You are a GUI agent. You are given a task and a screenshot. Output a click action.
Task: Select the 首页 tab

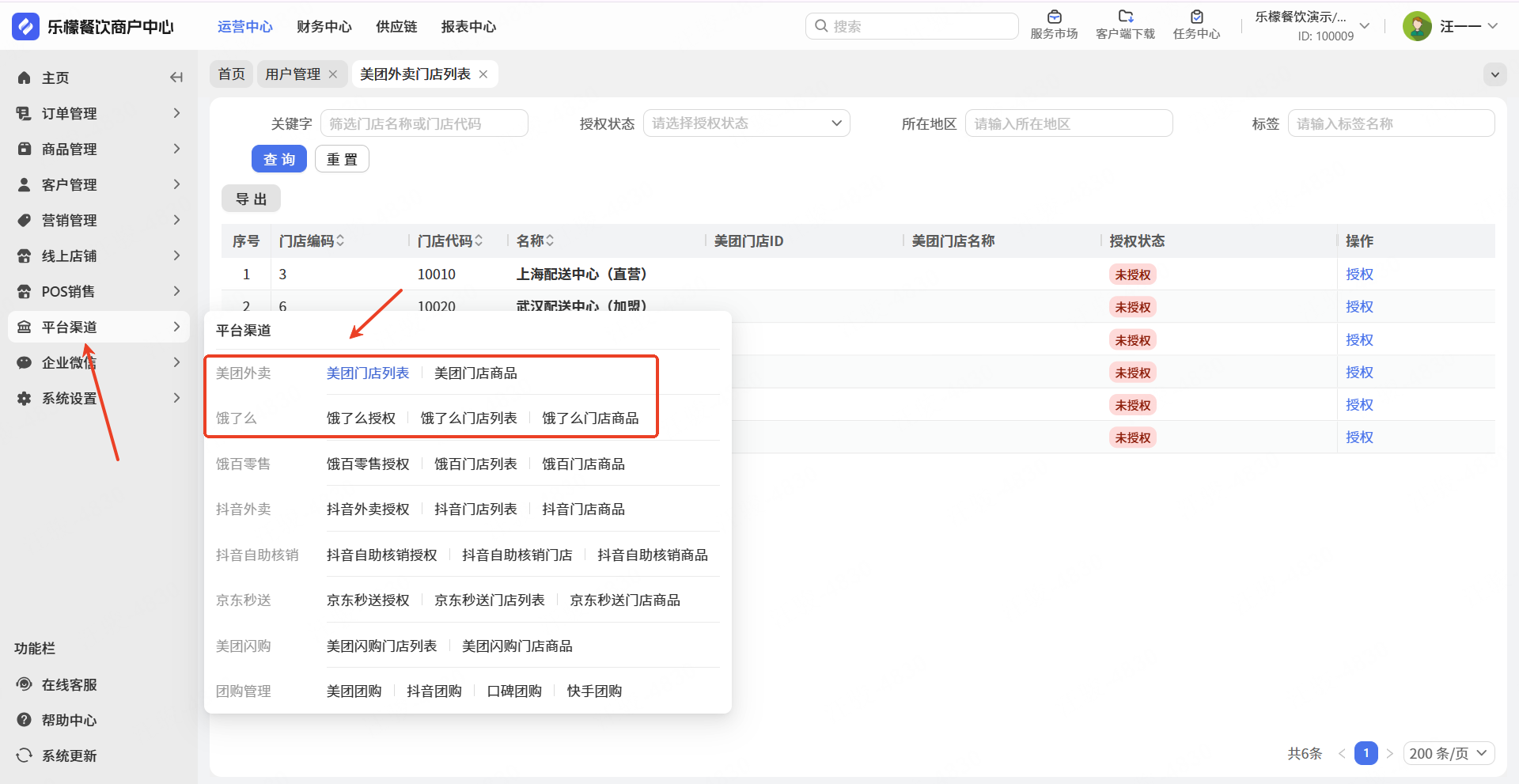[x=232, y=74]
